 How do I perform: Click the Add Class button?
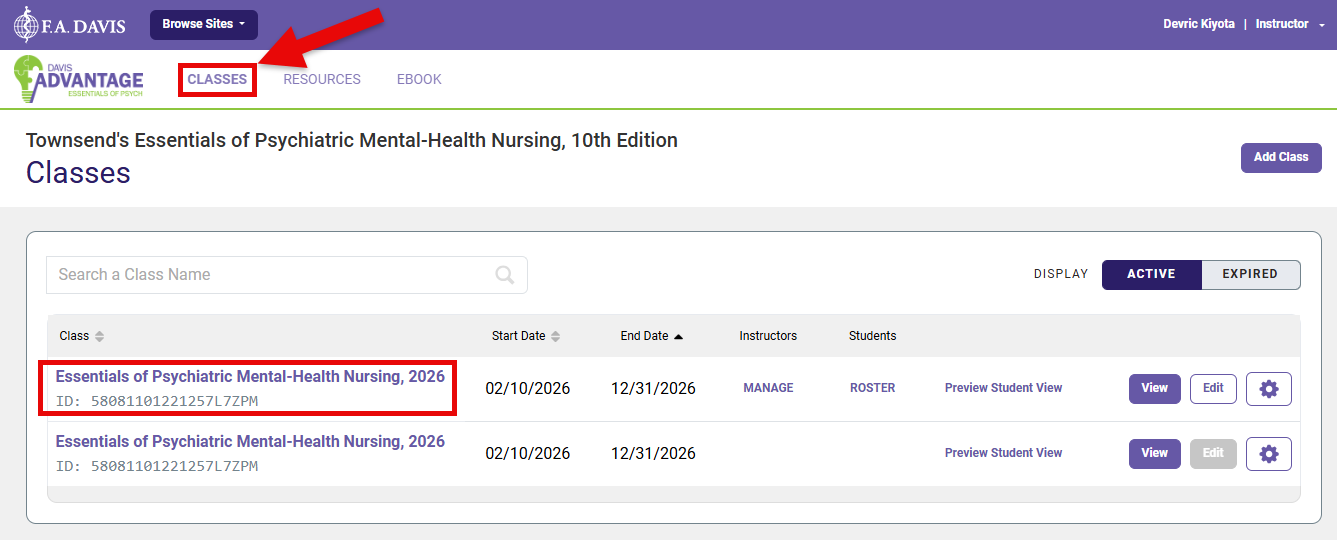point(1280,157)
